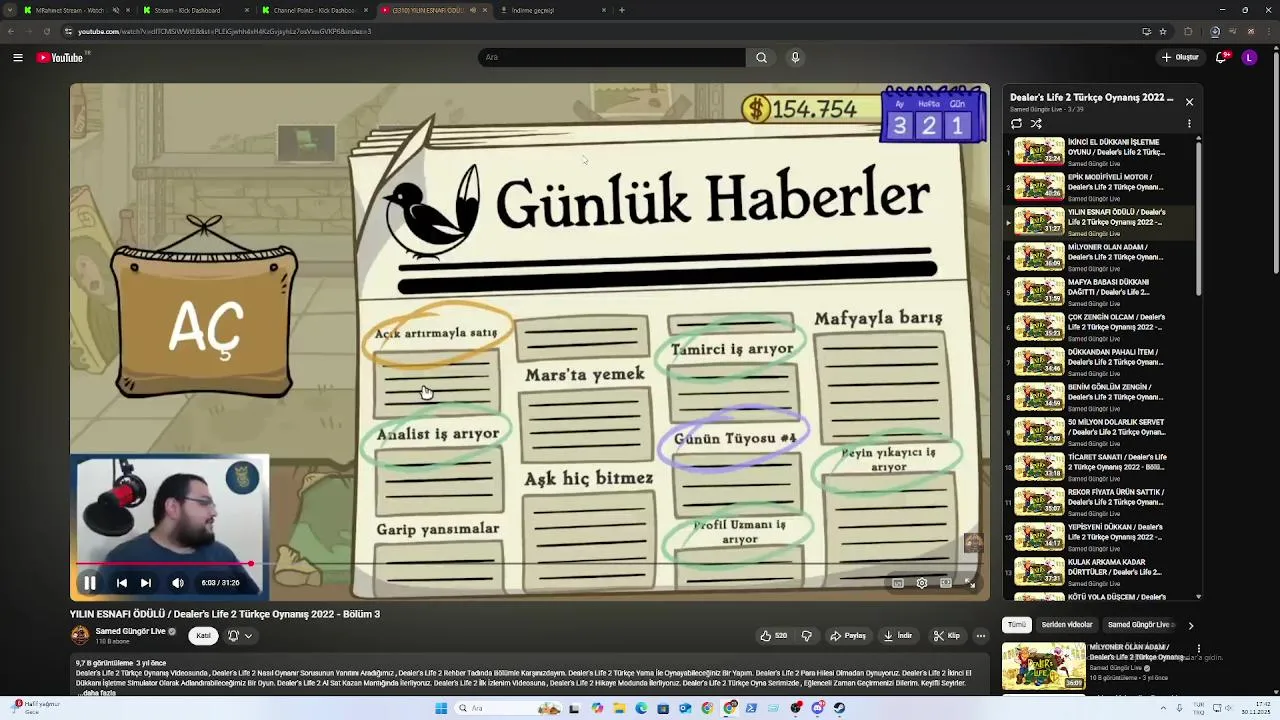This screenshot has height=720, width=1280.
Task: Like the video (520 thumbs up)
Action: coord(774,635)
